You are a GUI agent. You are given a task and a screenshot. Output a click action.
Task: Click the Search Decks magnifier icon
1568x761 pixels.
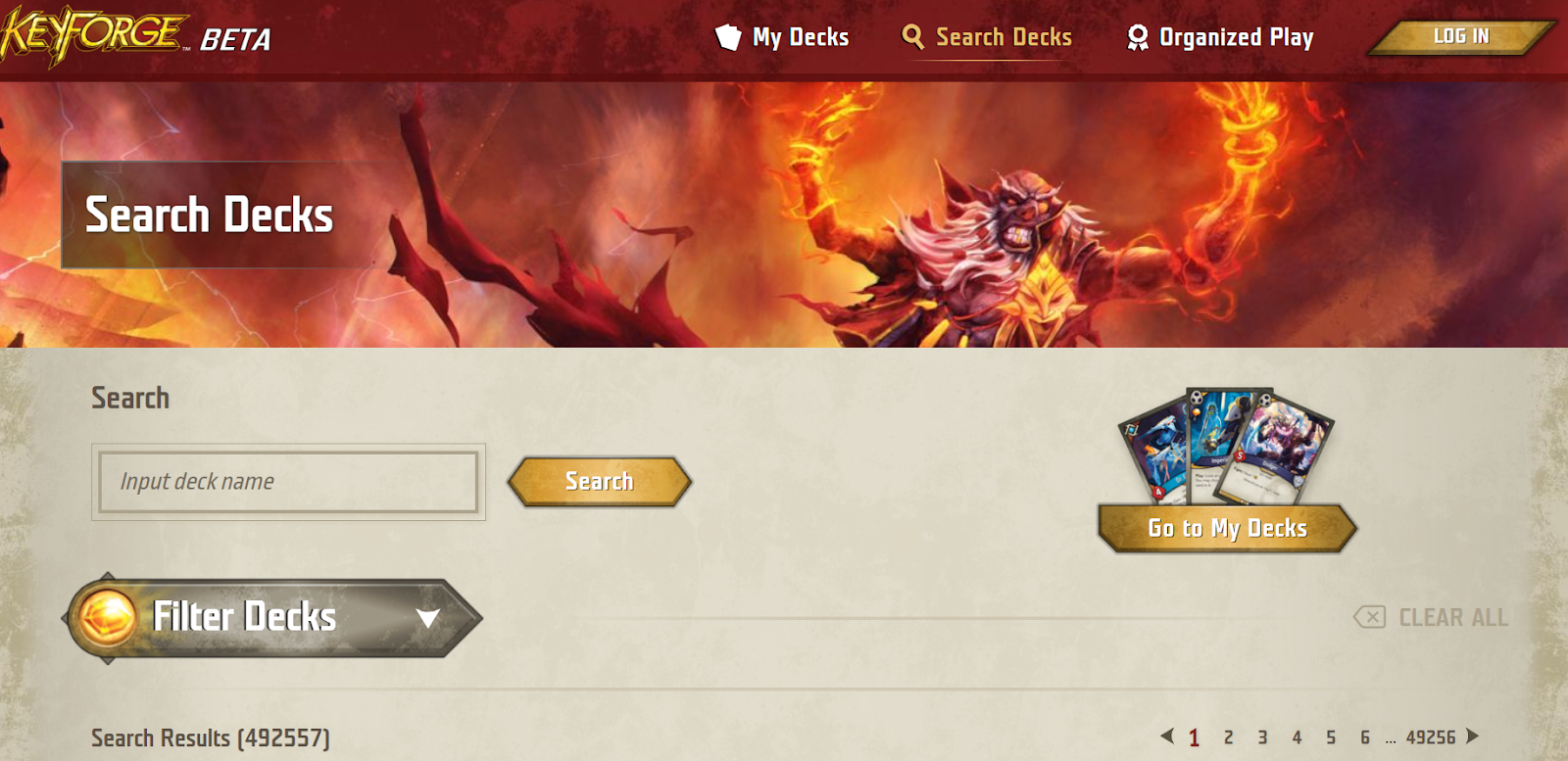(x=912, y=37)
